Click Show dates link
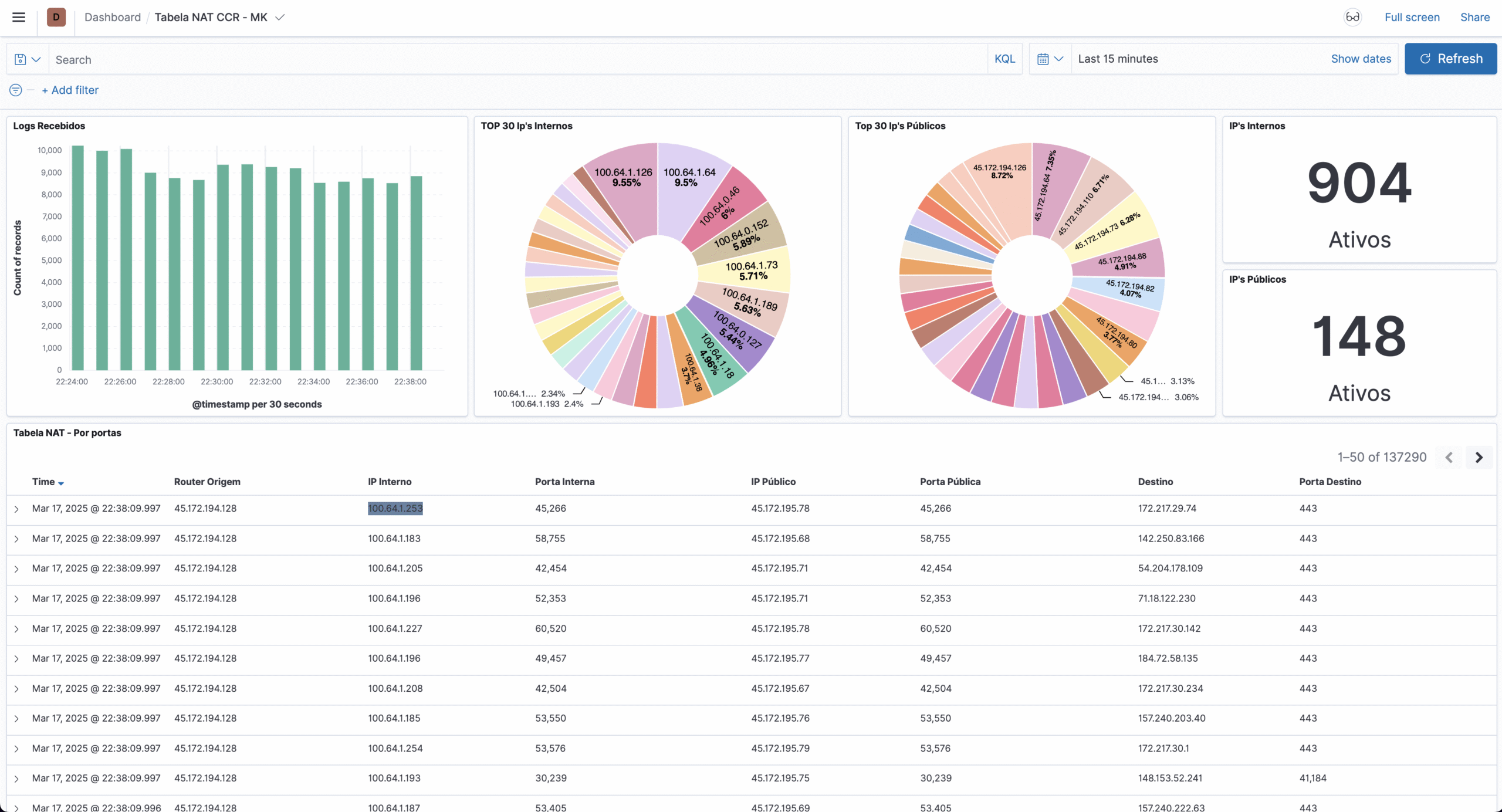This screenshot has height=812, width=1502. [x=1361, y=59]
